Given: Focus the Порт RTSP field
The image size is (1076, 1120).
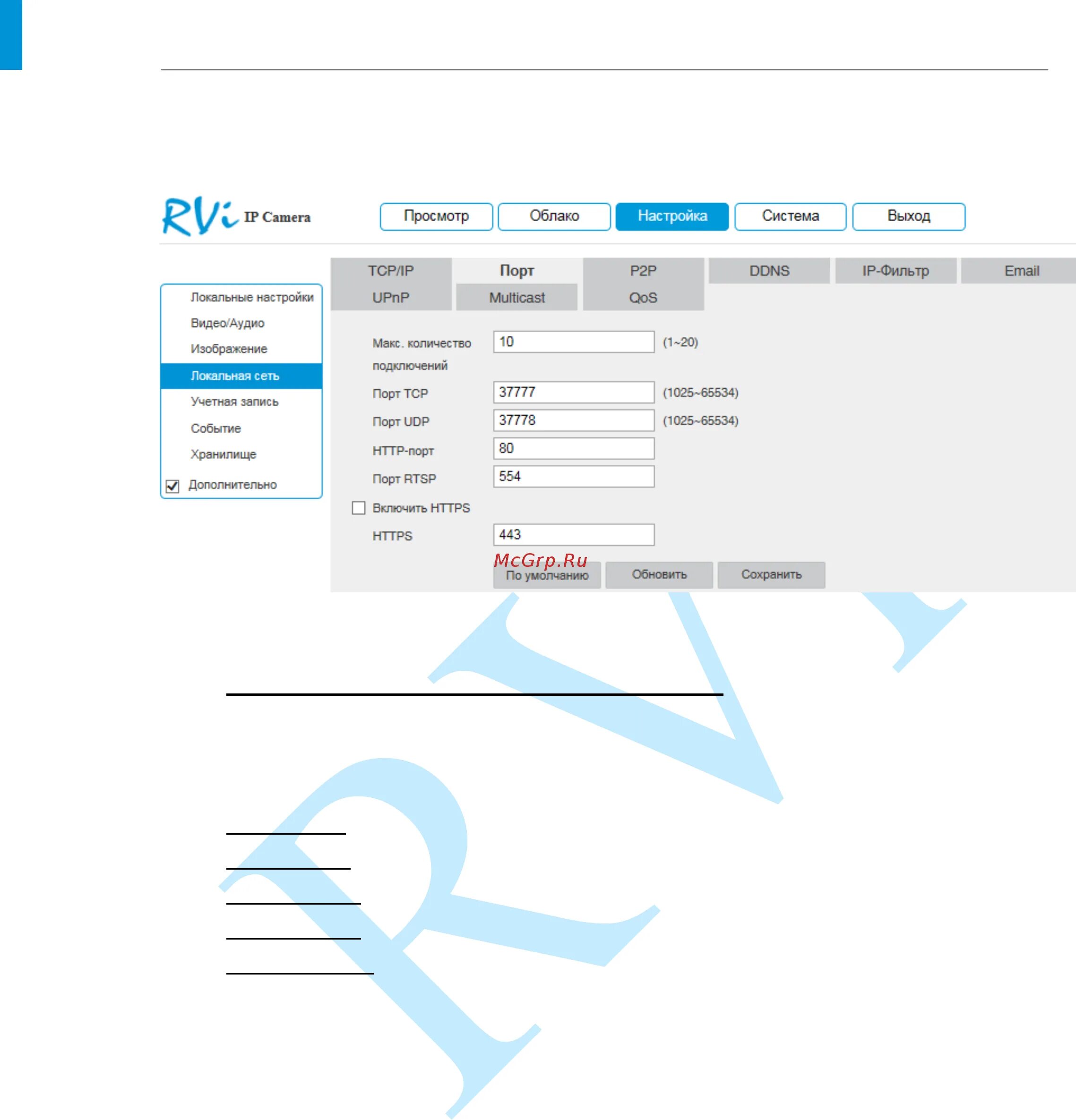Looking at the screenshot, I should click(573, 477).
